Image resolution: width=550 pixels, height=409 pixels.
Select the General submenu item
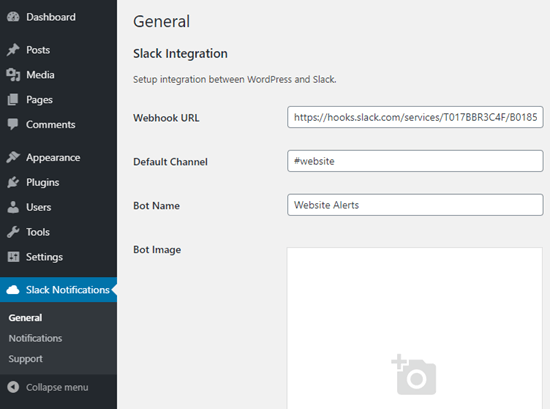point(25,318)
